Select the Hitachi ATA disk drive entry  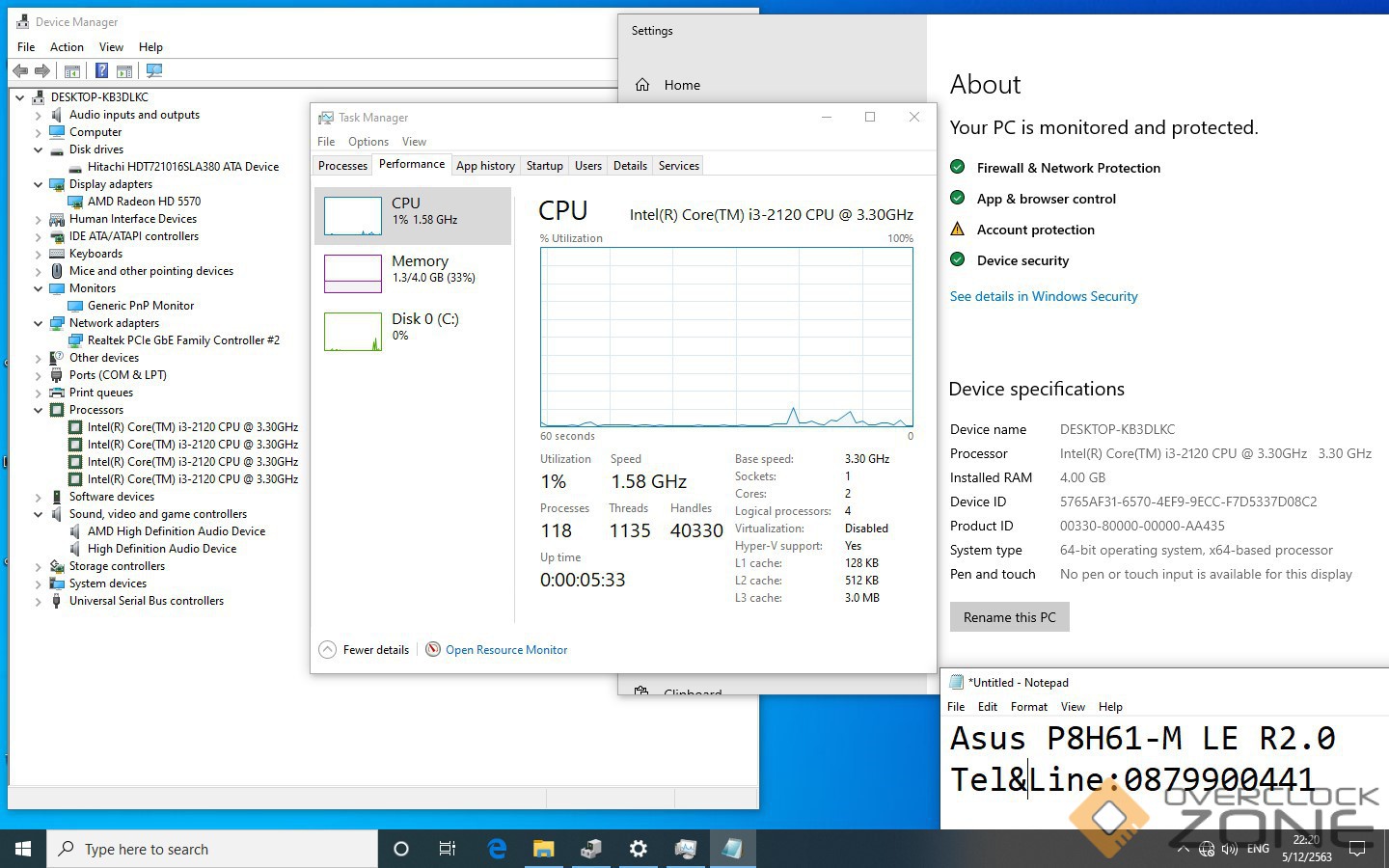click(182, 167)
